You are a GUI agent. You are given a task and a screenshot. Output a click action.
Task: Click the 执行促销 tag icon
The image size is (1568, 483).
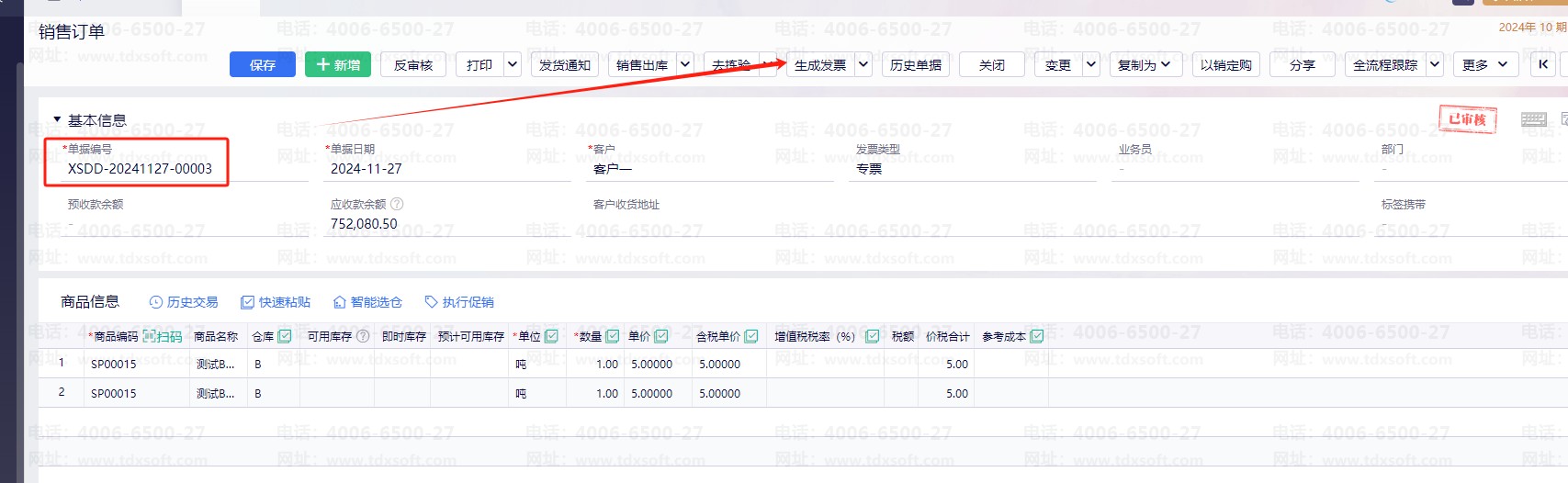tap(431, 302)
